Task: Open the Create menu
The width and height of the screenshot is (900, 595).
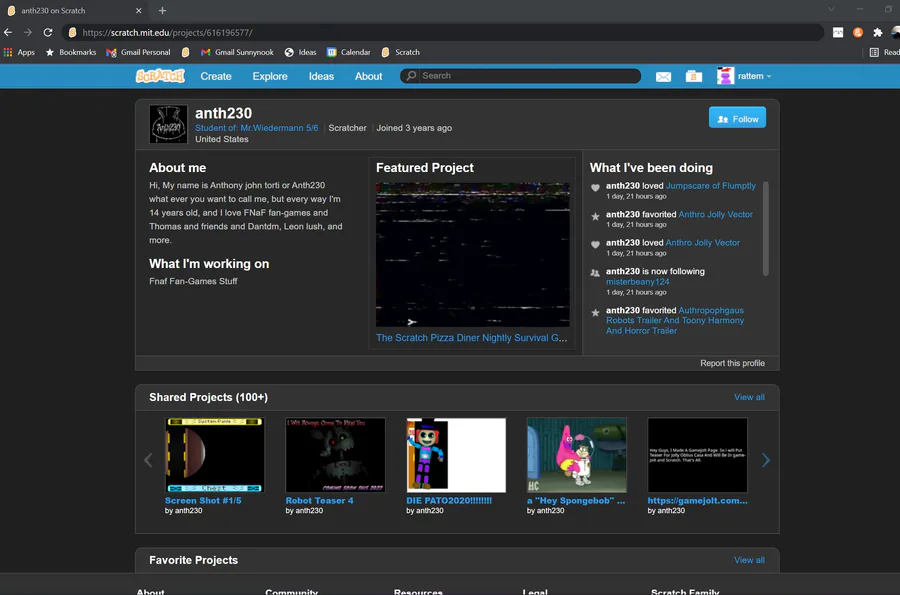Action: 216,76
